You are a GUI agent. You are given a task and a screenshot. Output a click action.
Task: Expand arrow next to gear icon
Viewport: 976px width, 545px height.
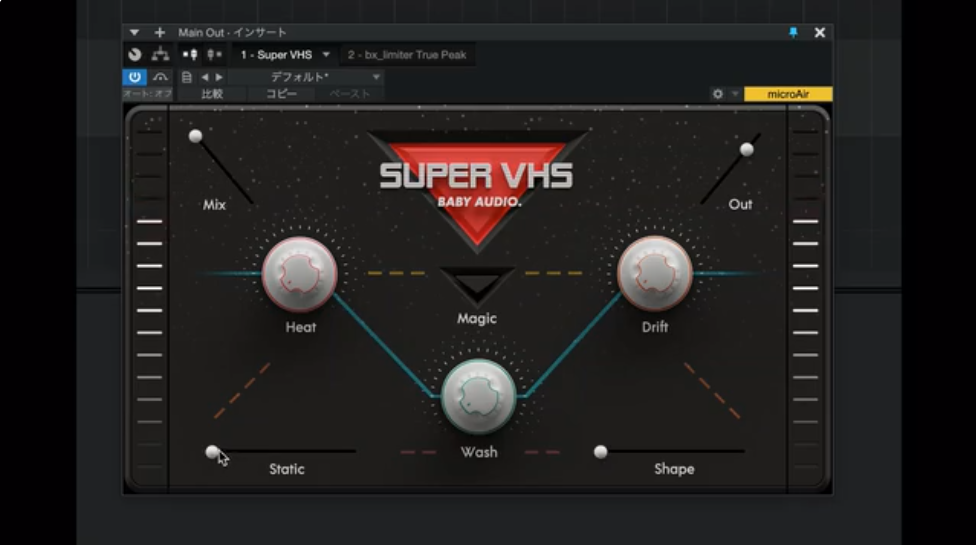735,94
